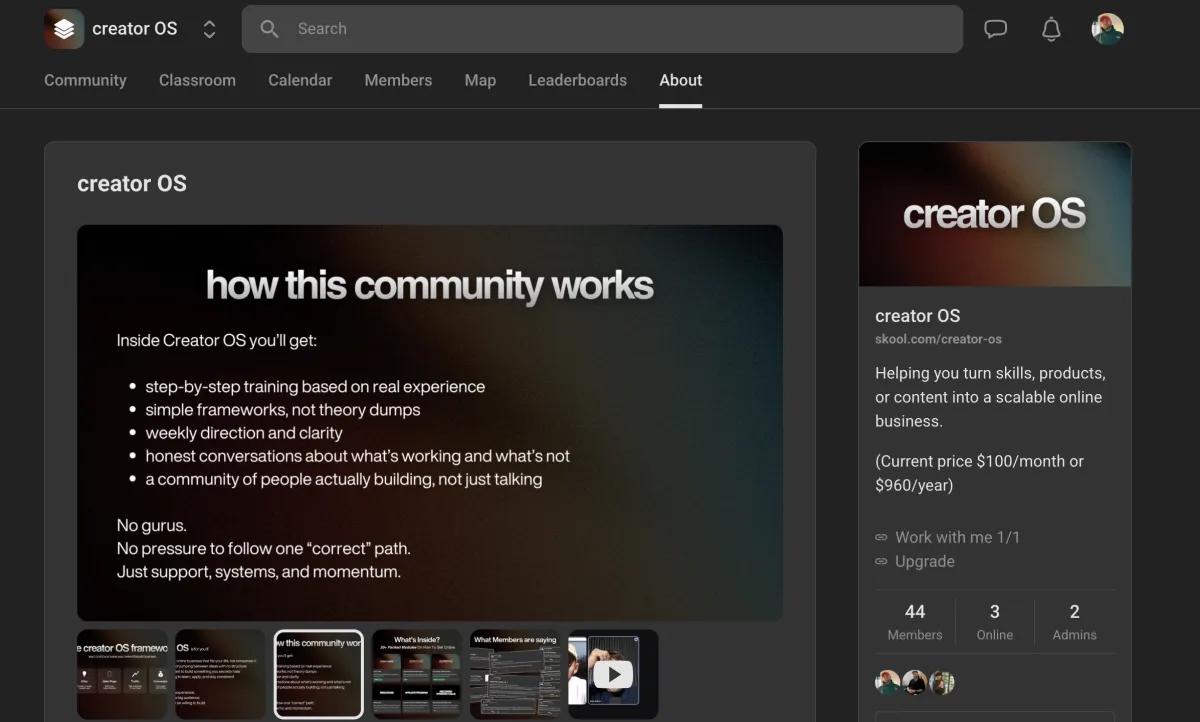Image resolution: width=1200 pixels, height=722 pixels.
Task: Click the skool.com/creator-os URL
Action: tap(938, 339)
